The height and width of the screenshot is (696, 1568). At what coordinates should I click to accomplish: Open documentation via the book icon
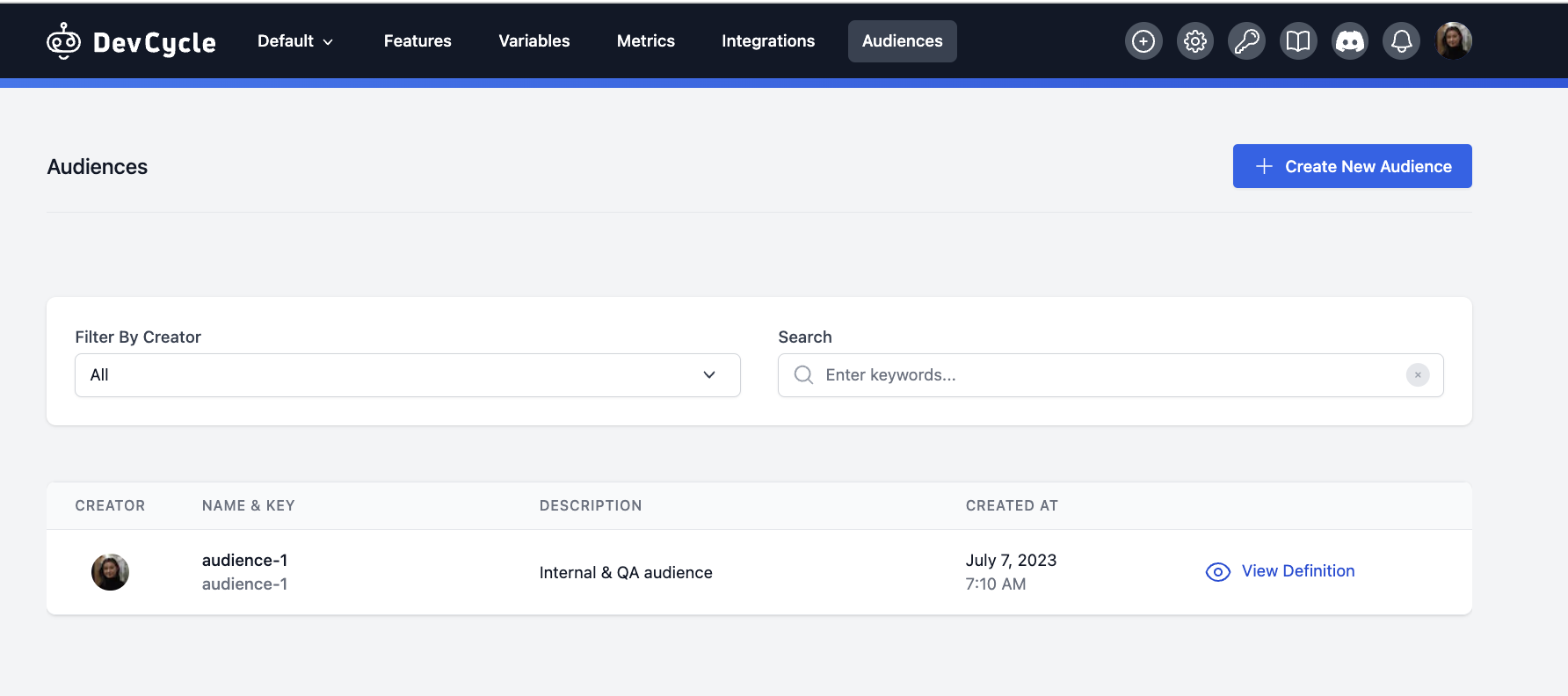tap(1298, 41)
